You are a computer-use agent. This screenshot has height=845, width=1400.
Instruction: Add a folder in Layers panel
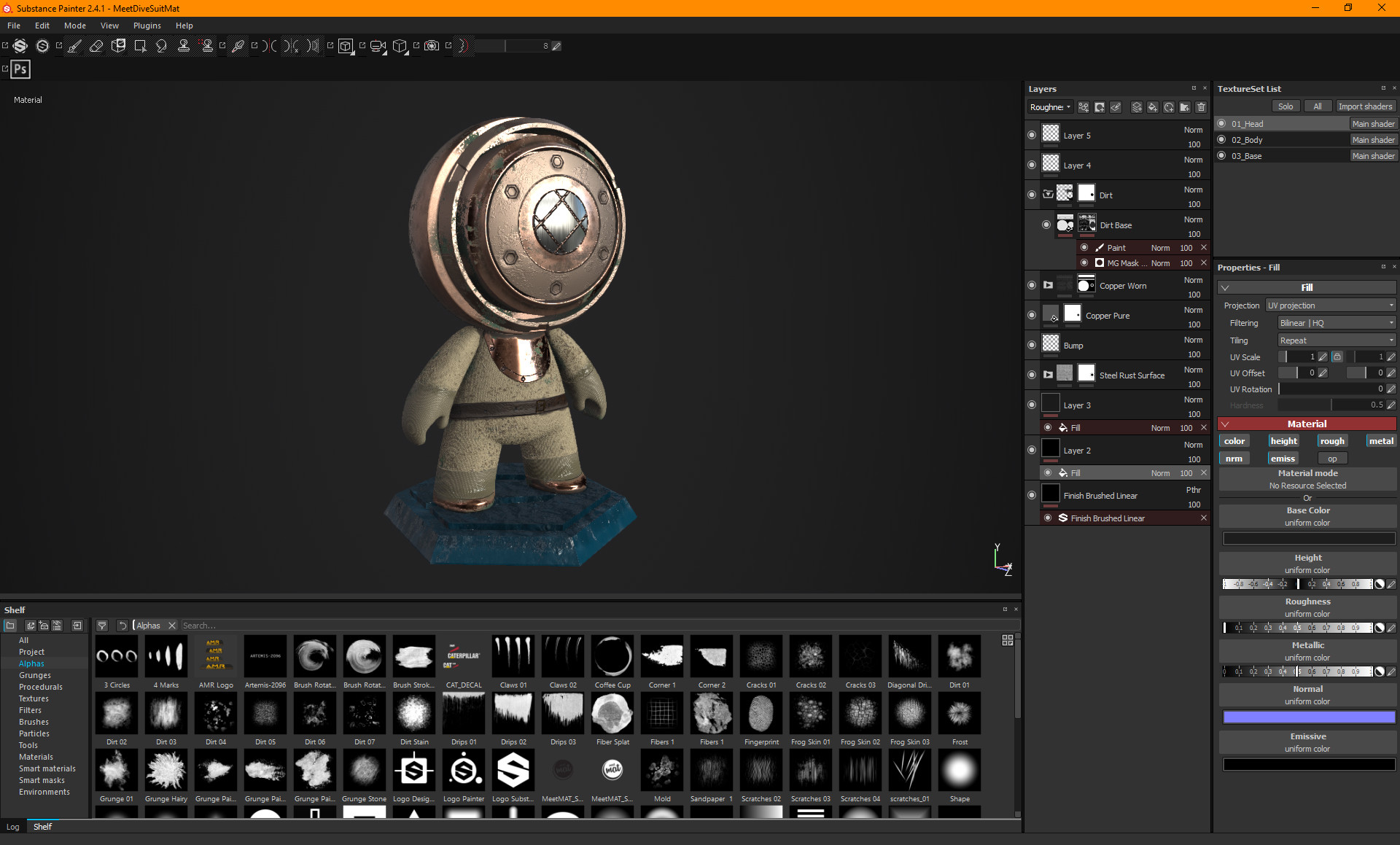(1185, 107)
